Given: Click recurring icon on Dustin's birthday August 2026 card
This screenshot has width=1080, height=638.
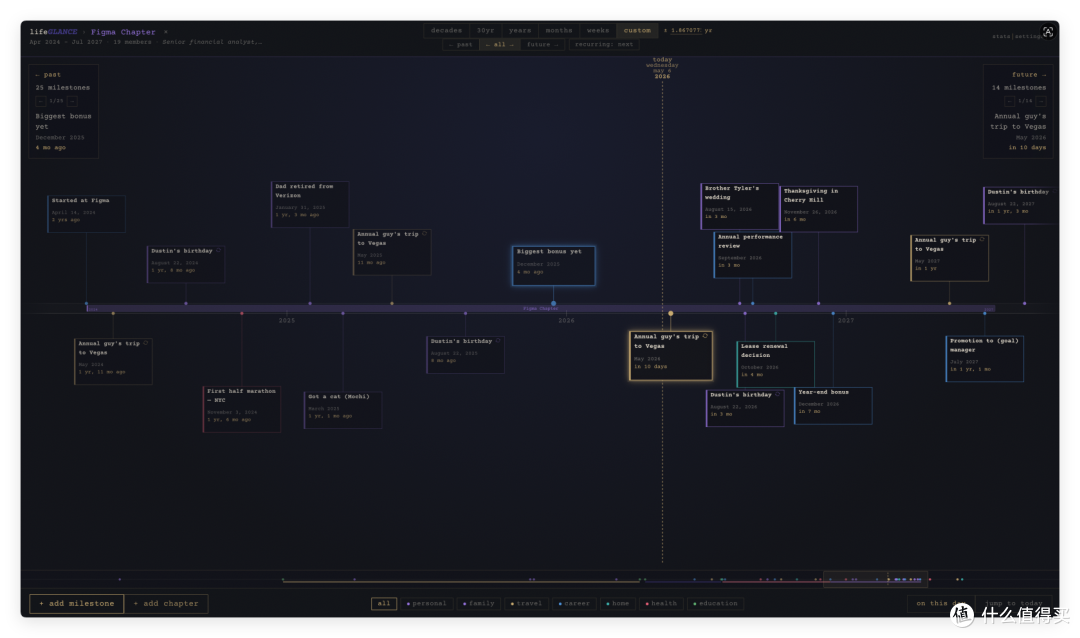Looking at the screenshot, I should click(x=778, y=394).
